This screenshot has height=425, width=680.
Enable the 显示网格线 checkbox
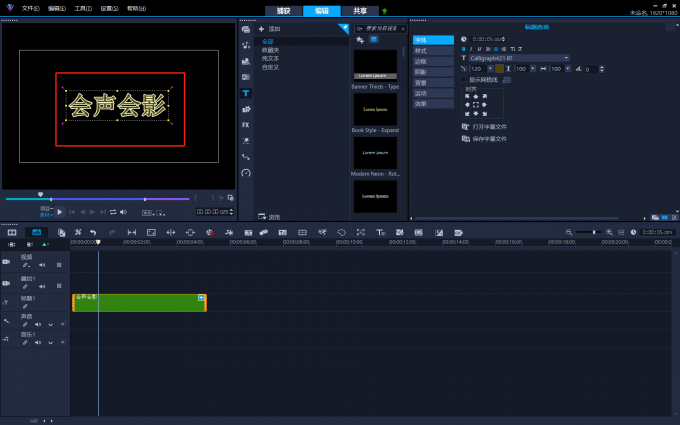click(465, 79)
